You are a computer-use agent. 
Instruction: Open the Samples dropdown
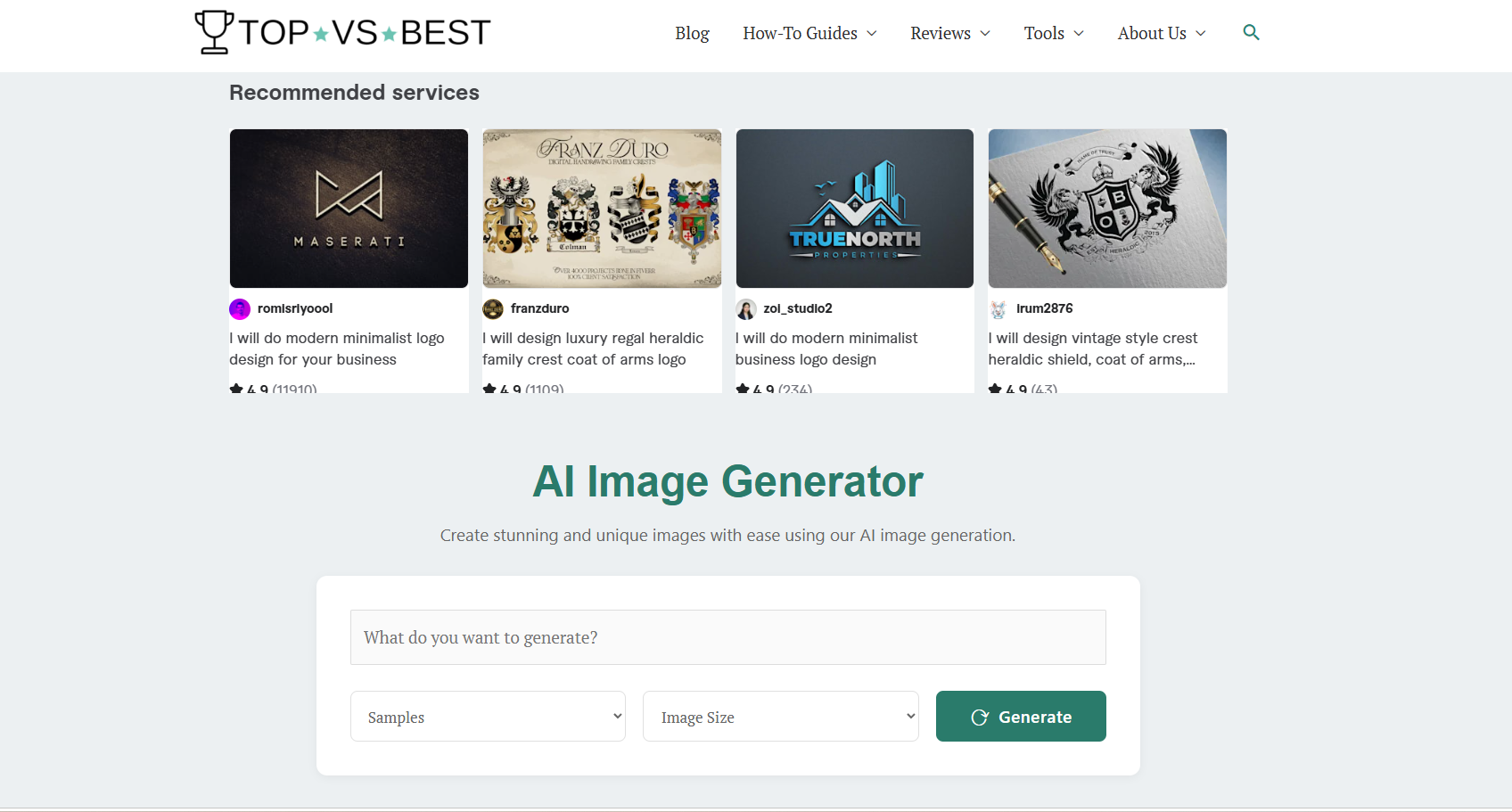[x=488, y=717]
